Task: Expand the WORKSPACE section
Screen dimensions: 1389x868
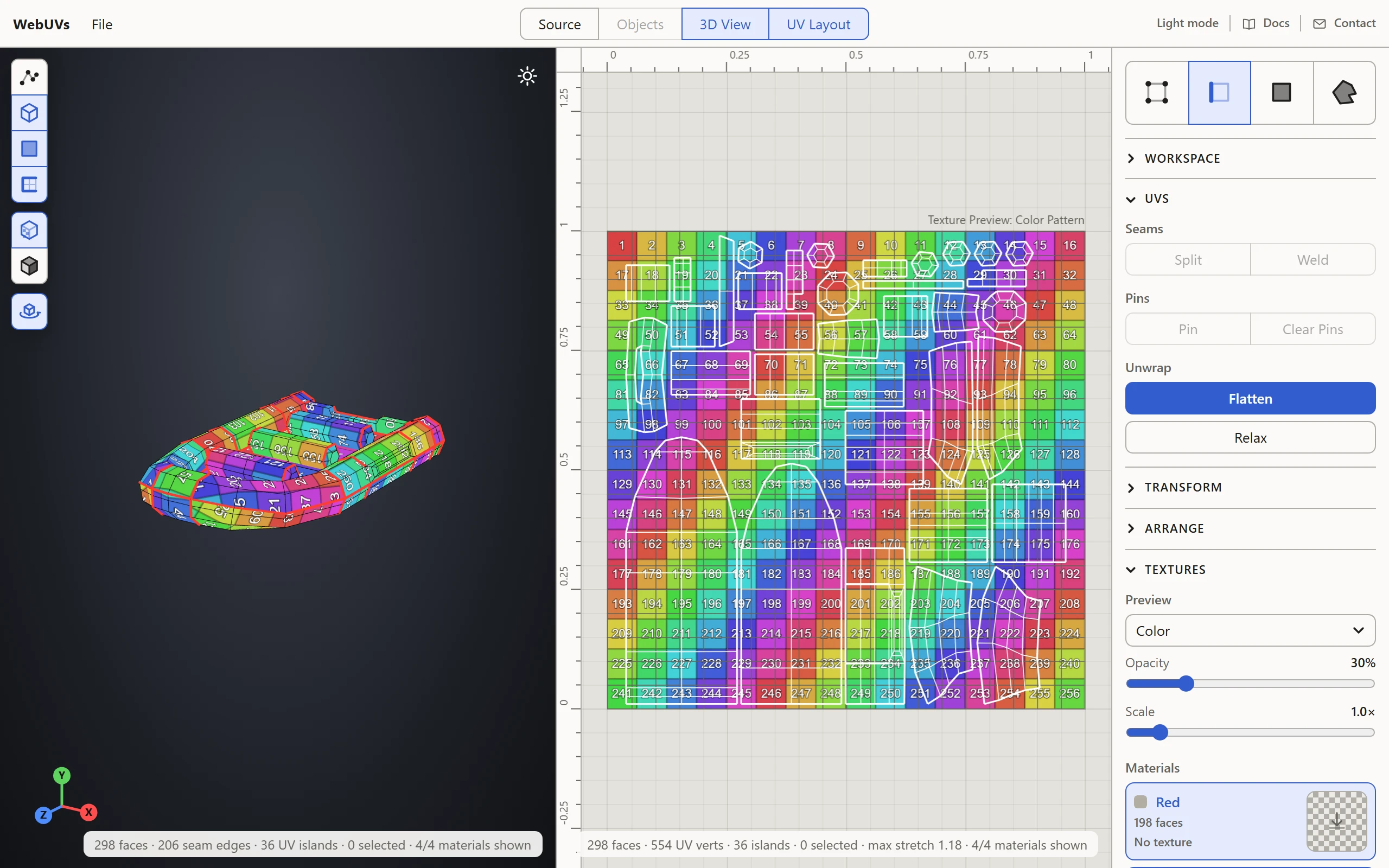Action: [x=1250, y=158]
